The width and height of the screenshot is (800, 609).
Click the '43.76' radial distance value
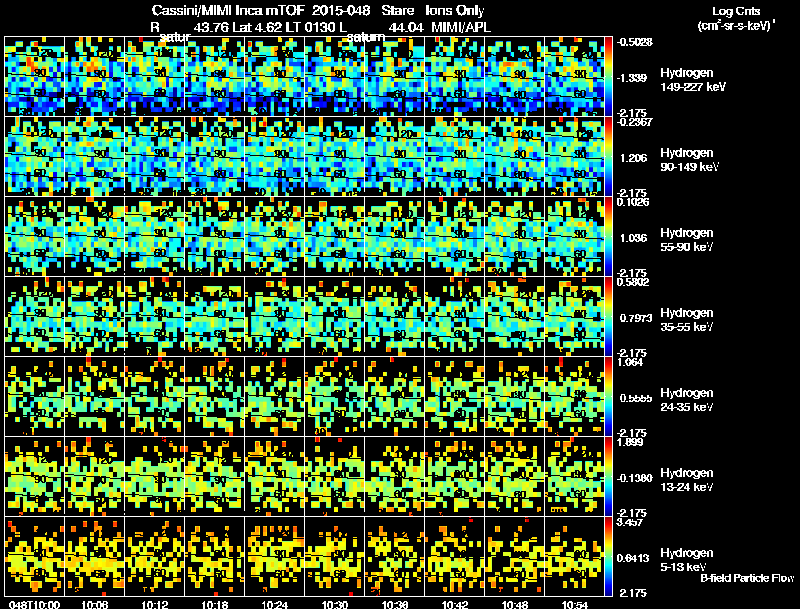[211, 27]
